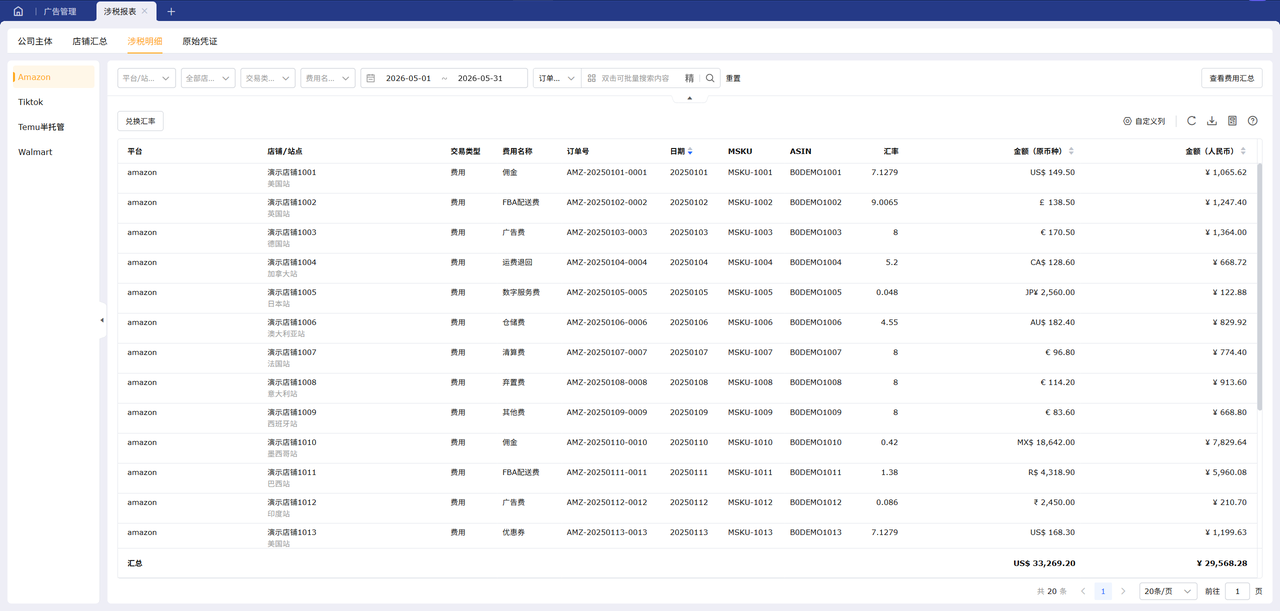Viewport: 1280px width, 611px height.
Task: Select page 1 in pagination
Action: 1103,592
